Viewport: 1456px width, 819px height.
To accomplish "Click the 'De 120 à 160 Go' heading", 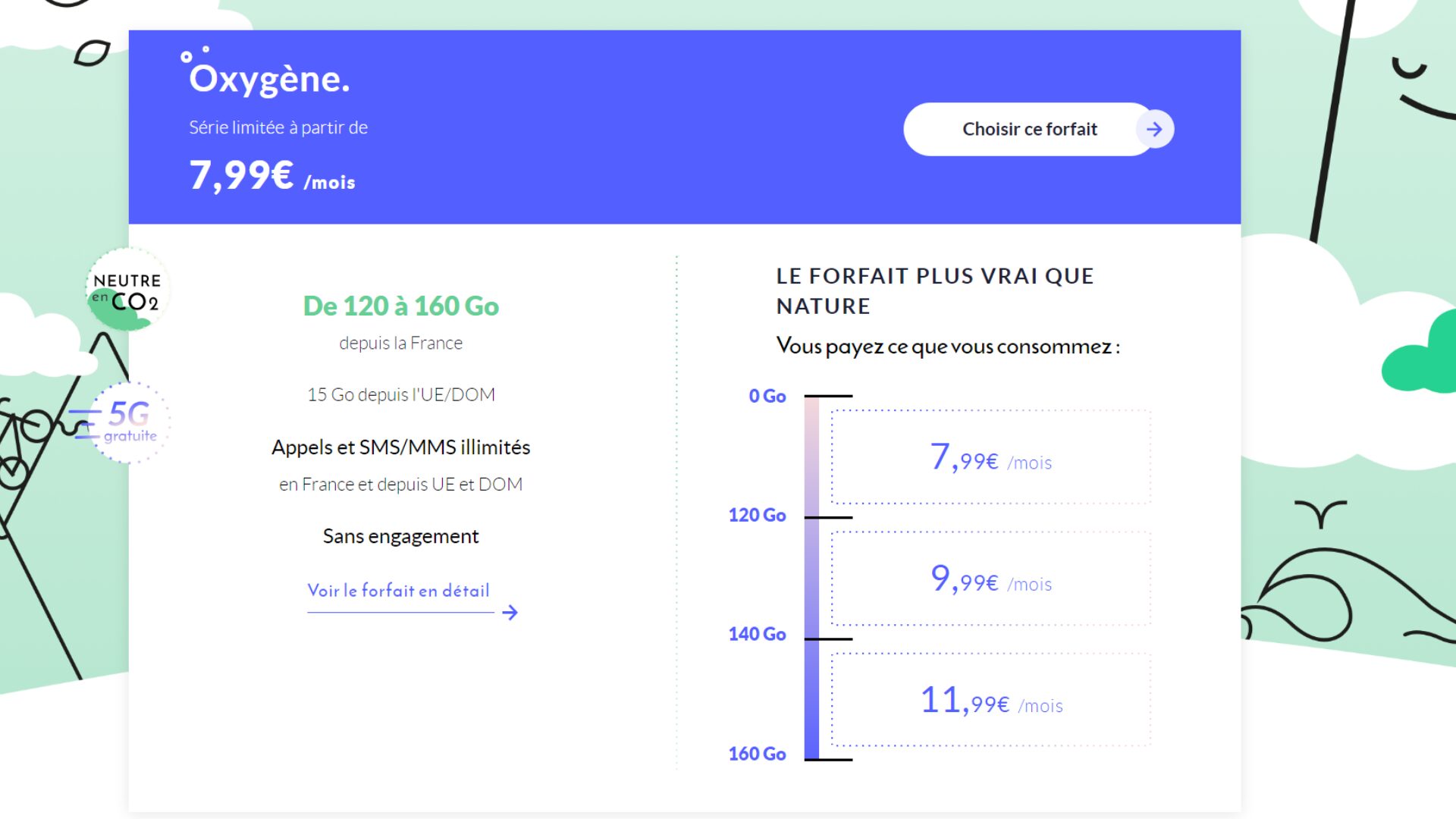I will coord(401,306).
